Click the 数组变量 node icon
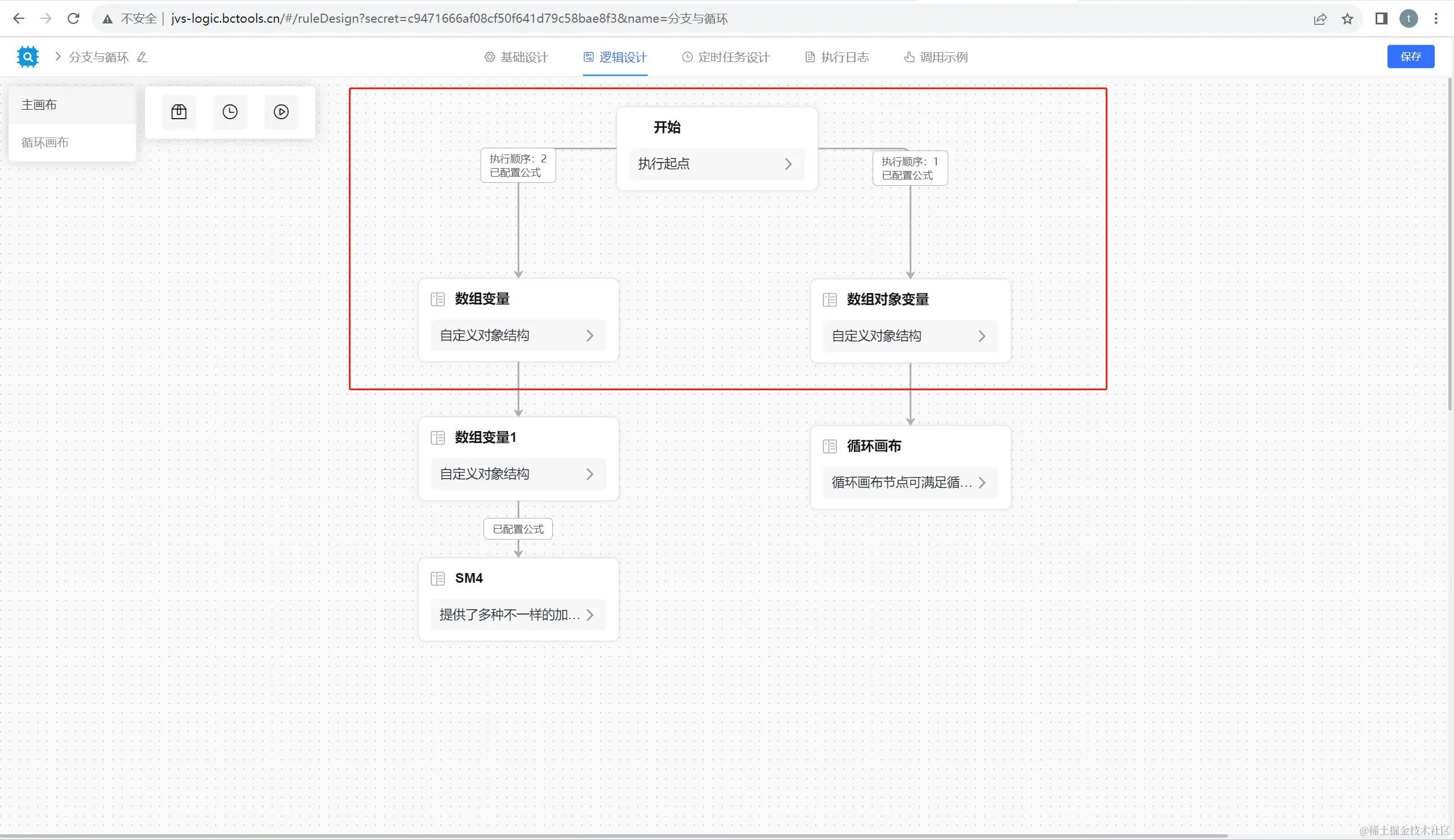 [438, 299]
